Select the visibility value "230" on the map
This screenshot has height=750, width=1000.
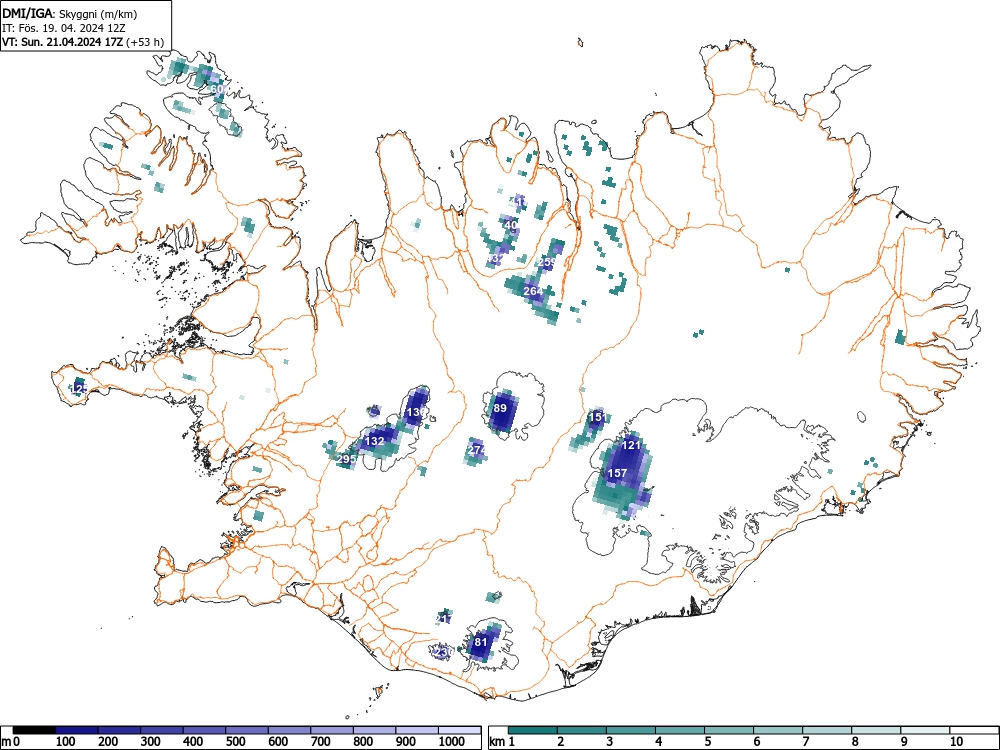click(443, 652)
